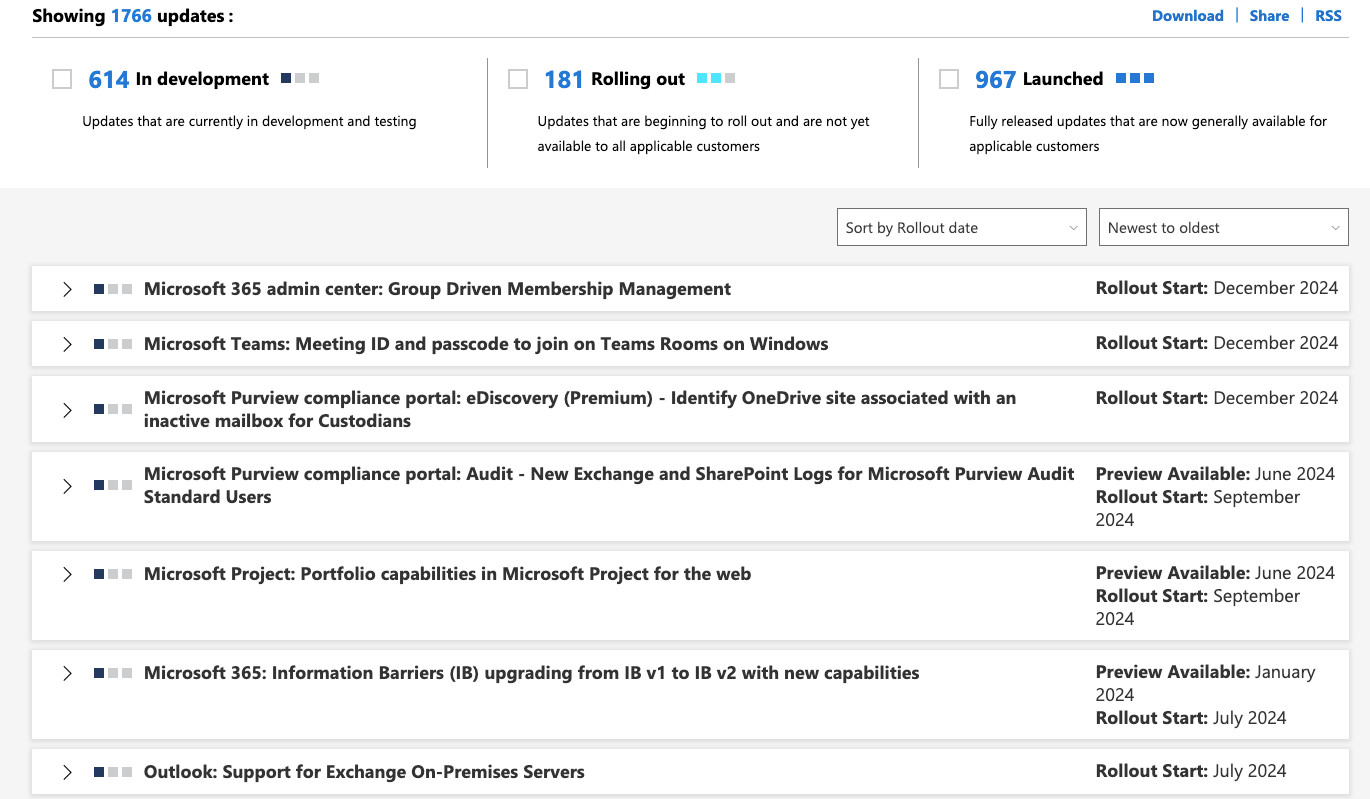The image size is (1370, 799).
Task: Expand the Group Driven Membership Management row
Action: 67,289
